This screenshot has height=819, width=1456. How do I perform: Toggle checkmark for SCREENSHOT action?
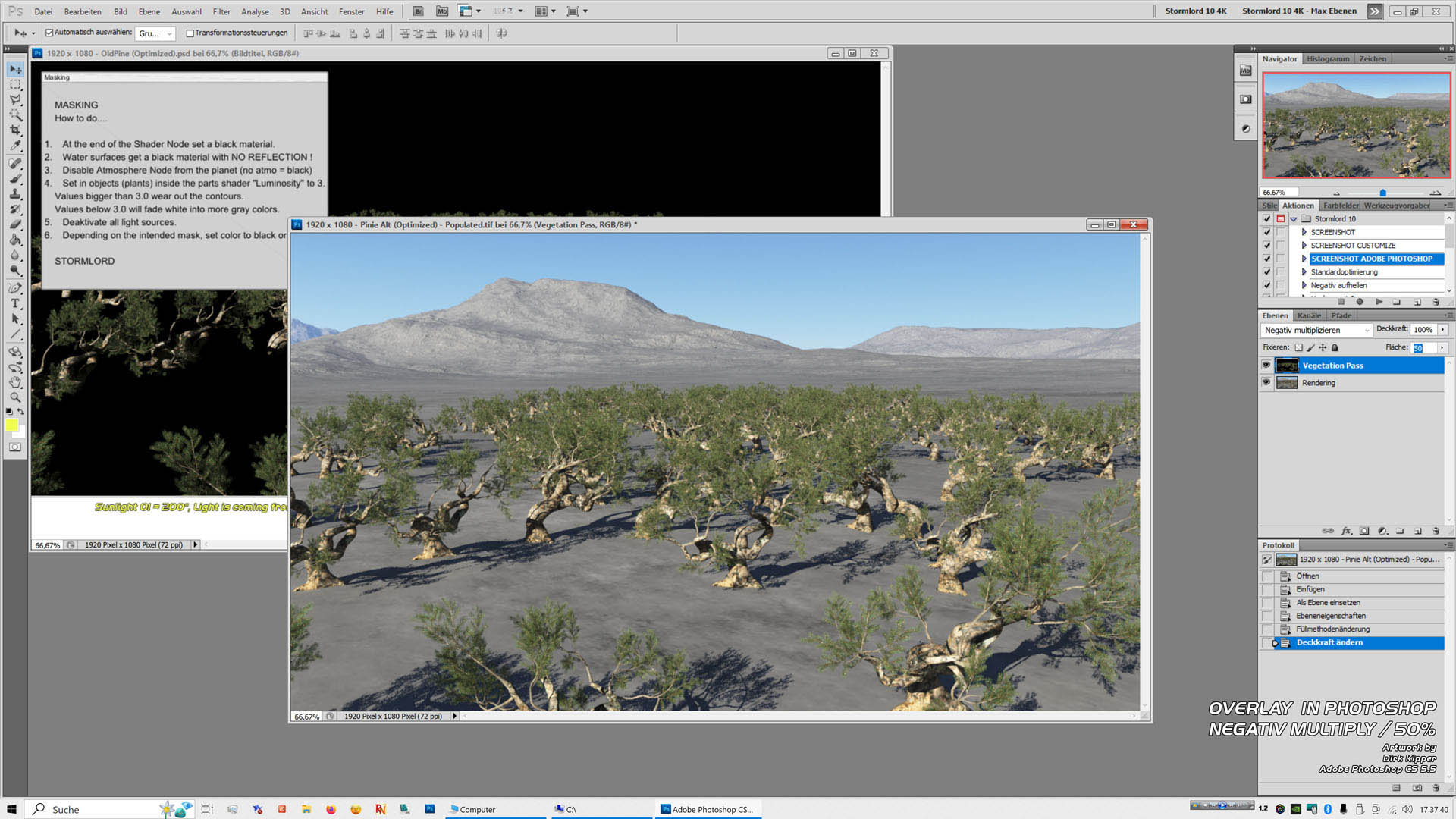tap(1266, 232)
